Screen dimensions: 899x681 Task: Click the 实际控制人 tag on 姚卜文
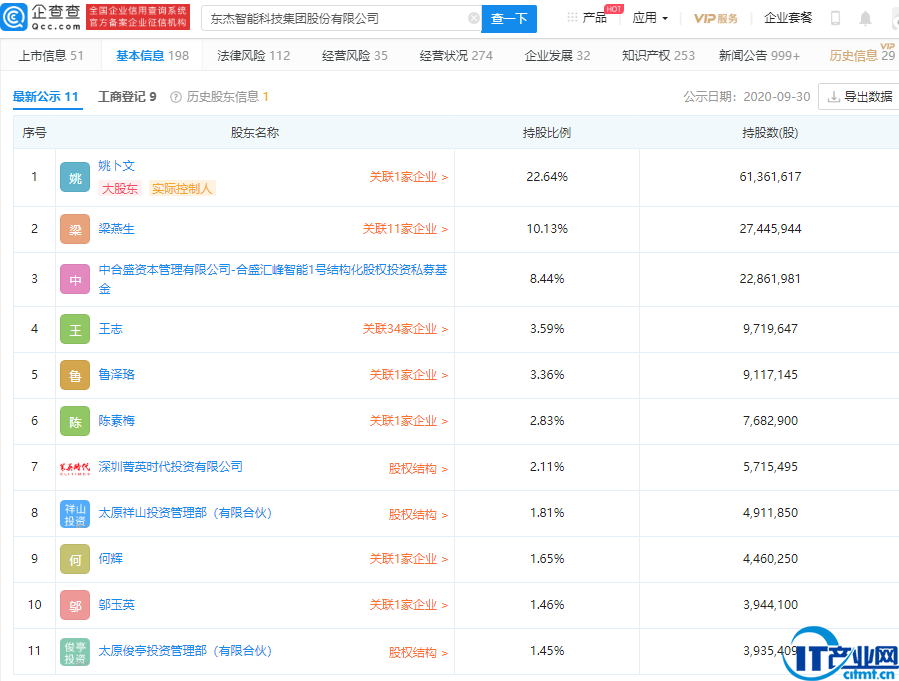(182, 189)
